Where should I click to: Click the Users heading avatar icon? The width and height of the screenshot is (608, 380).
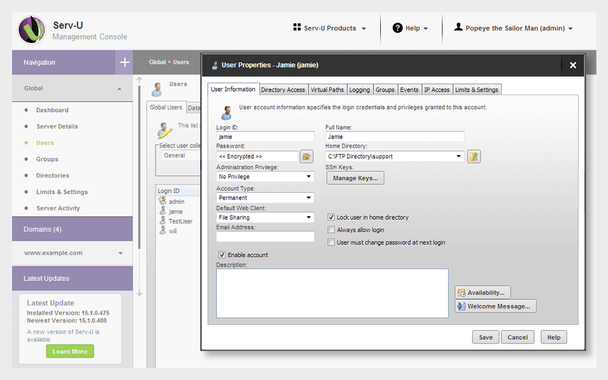(x=157, y=90)
